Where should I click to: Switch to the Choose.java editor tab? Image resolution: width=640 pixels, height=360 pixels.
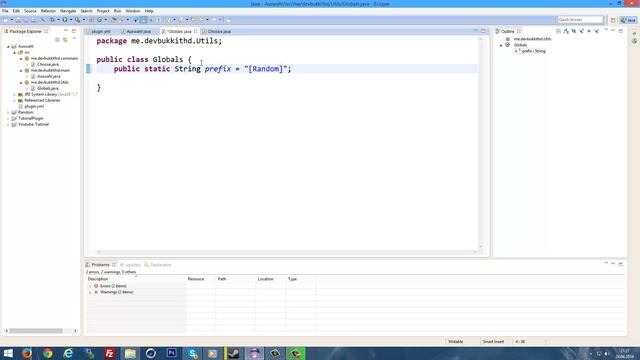(219, 31)
